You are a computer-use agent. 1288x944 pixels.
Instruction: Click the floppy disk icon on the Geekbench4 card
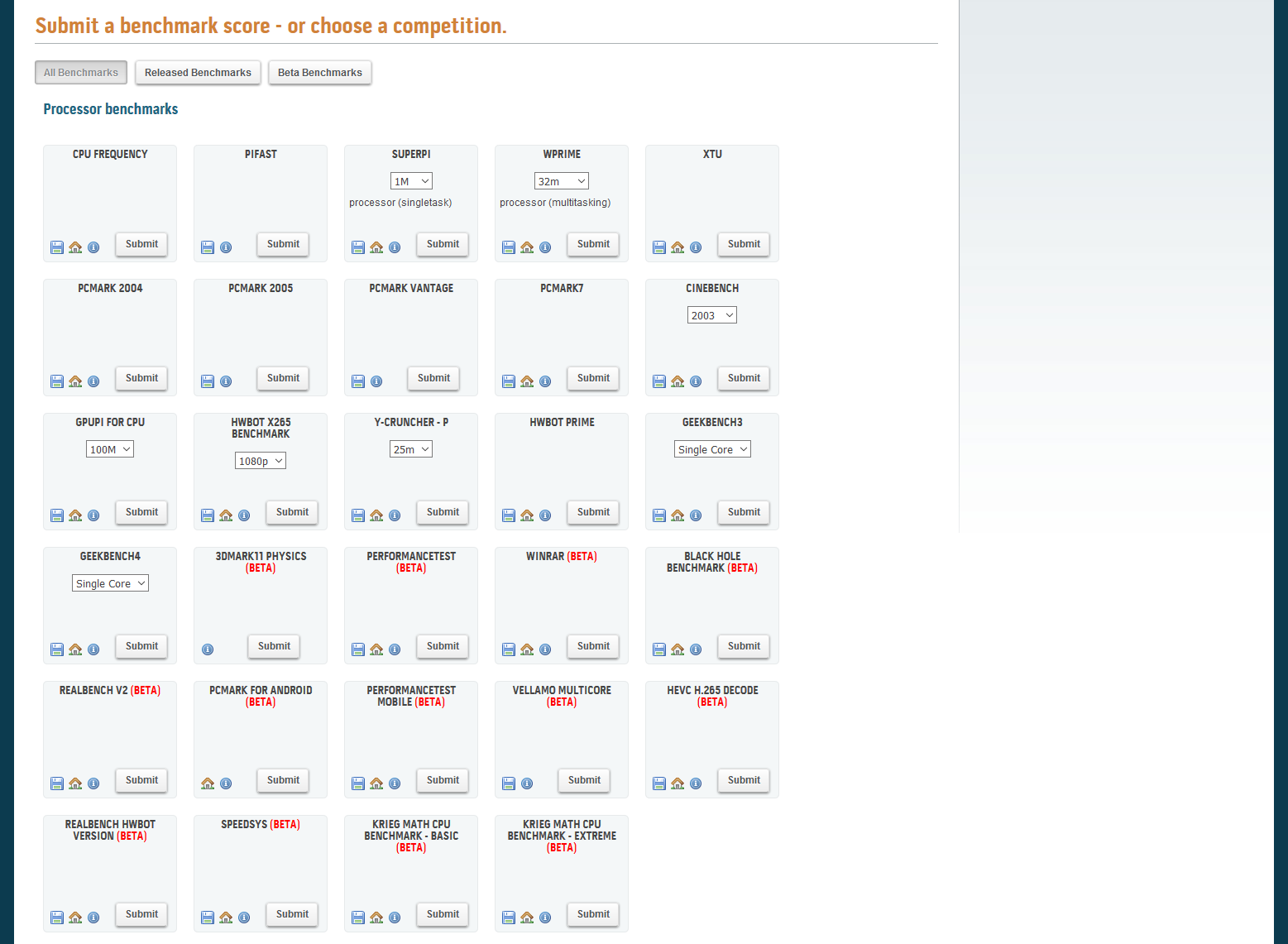pyautogui.click(x=57, y=649)
